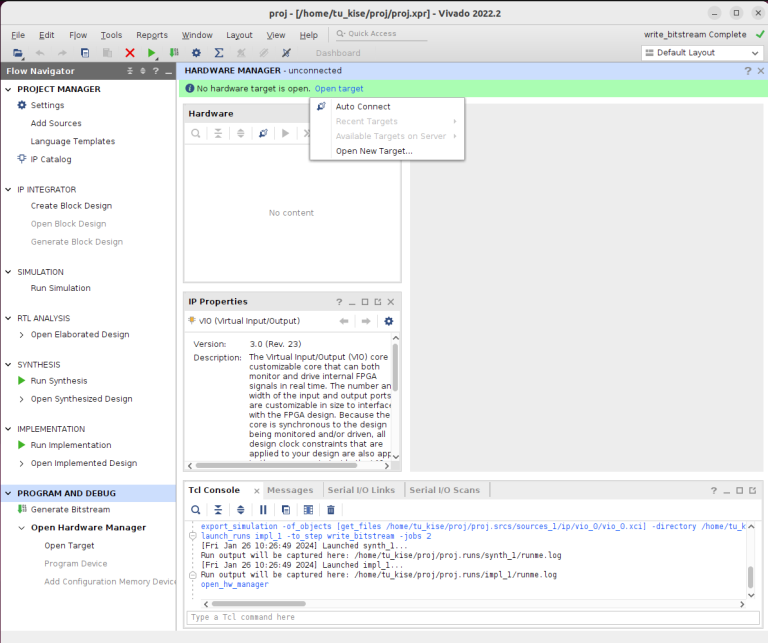
Task: Open the Reports menu
Action: pyautogui.click(x=152, y=35)
